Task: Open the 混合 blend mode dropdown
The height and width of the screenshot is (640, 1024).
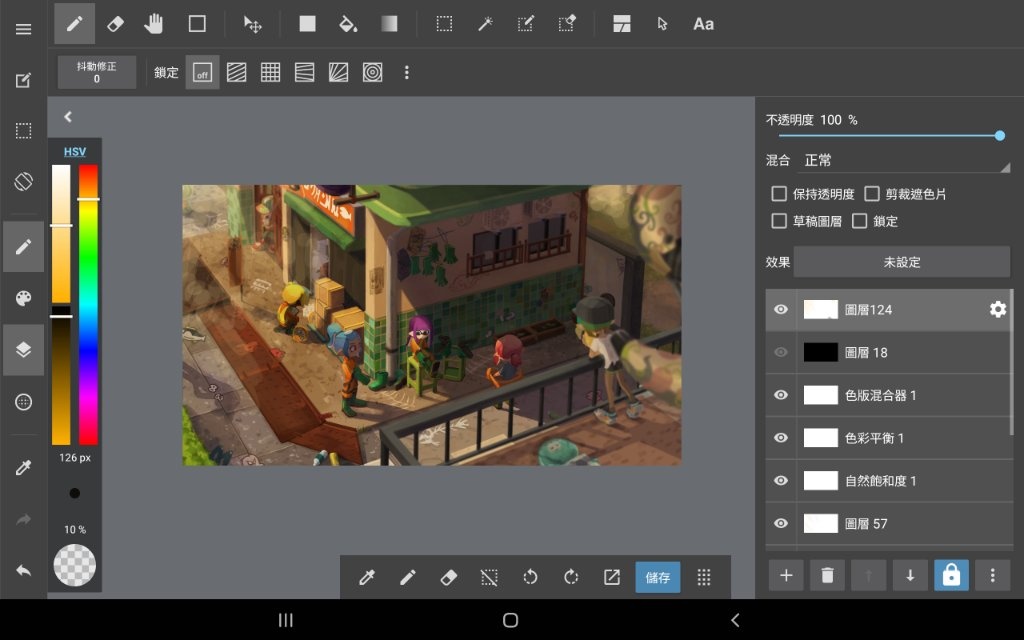Action: pyautogui.click(x=904, y=161)
